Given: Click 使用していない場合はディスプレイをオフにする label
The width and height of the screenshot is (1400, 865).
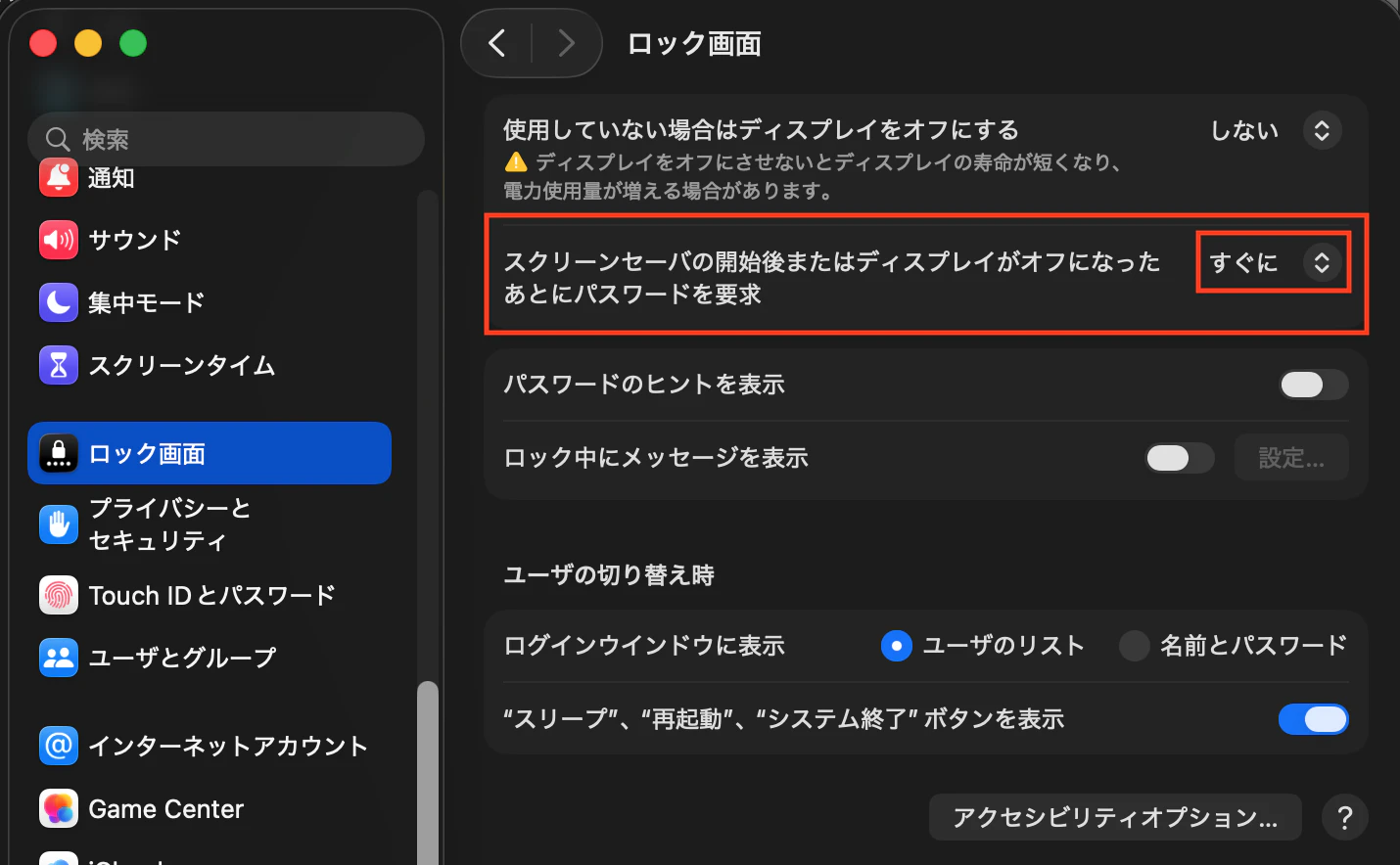Looking at the screenshot, I should (x=762, y=130).
